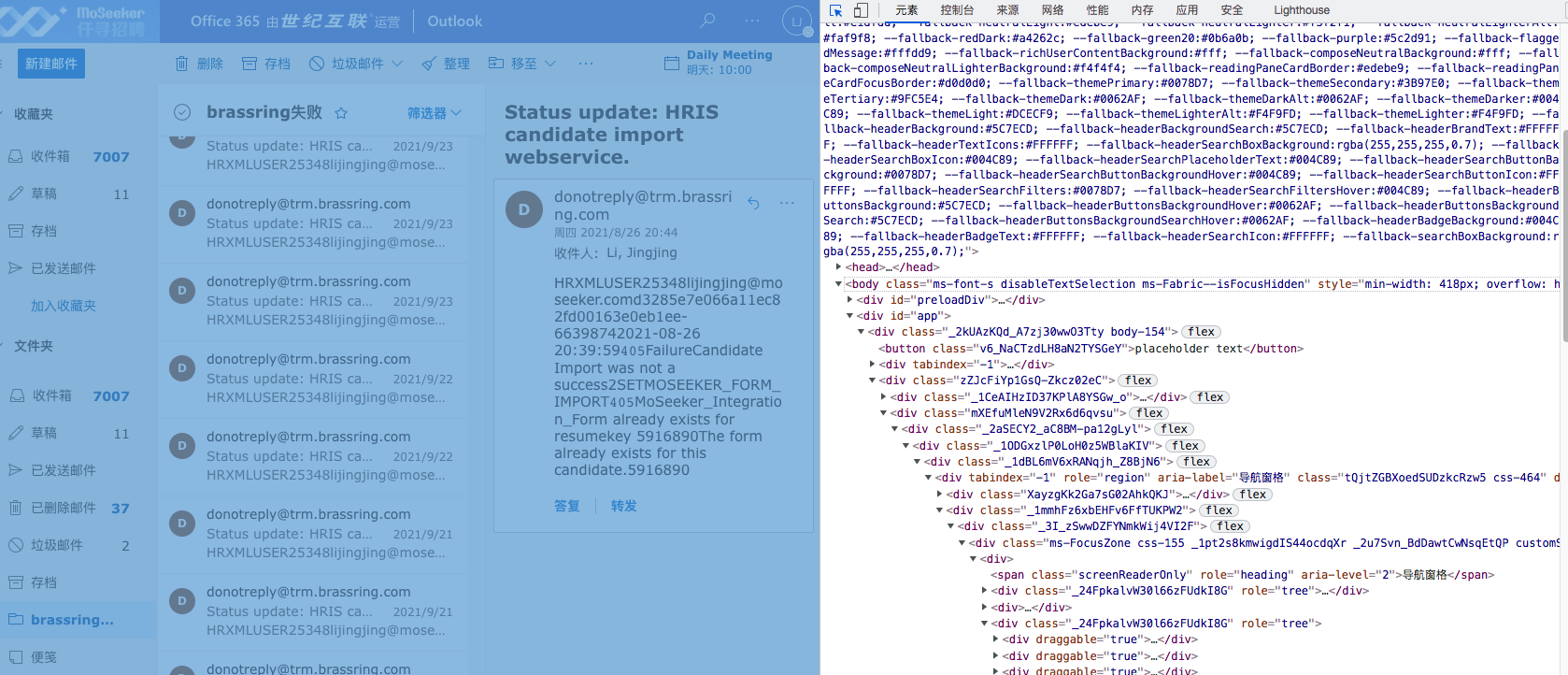The height and width of the screenshot is (675, 1568).
Task: Collapse the div id="app" node
Action: [x=849, y=316]
